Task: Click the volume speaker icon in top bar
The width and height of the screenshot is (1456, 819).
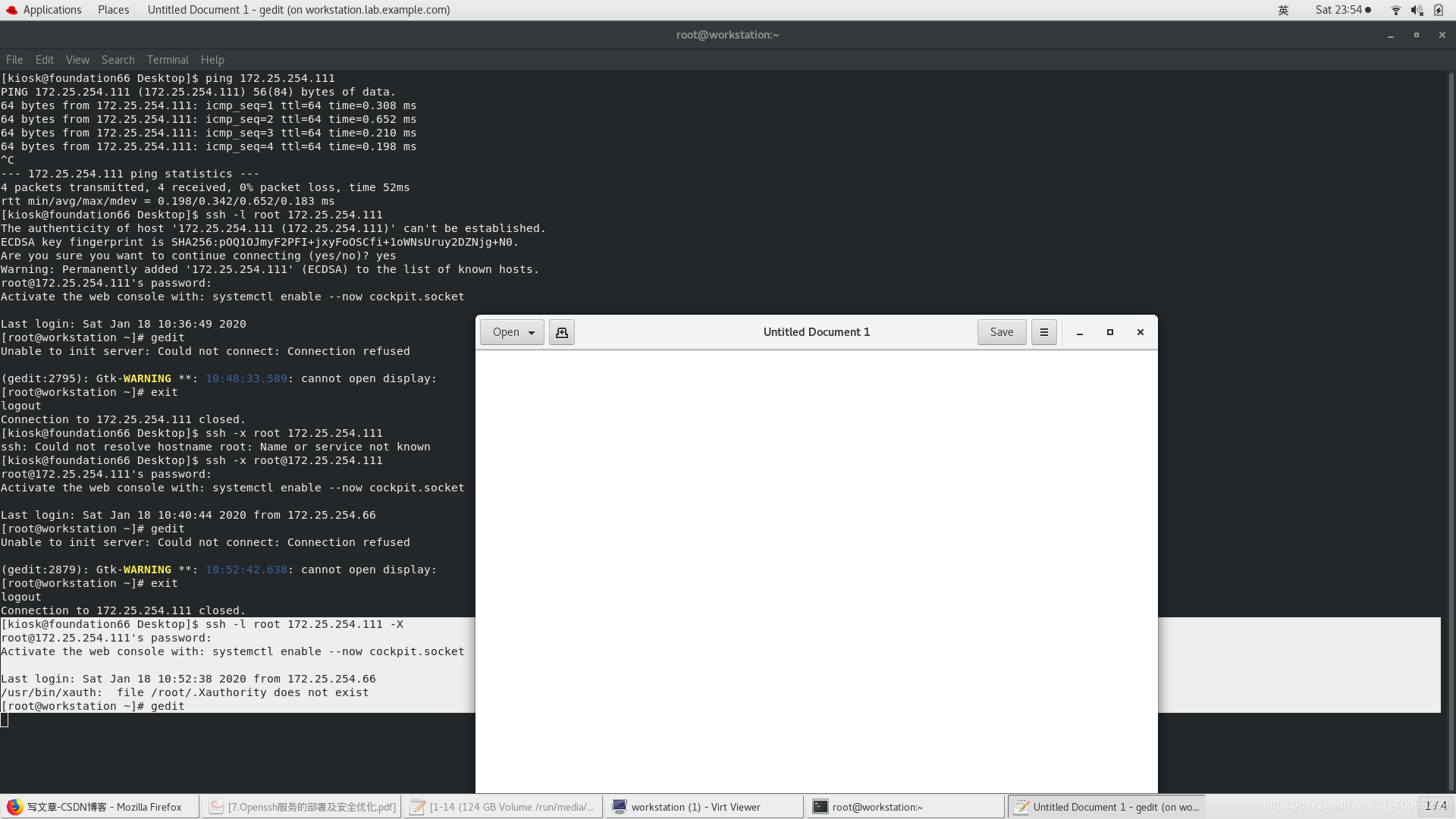Action: (x=1417, y=10)
